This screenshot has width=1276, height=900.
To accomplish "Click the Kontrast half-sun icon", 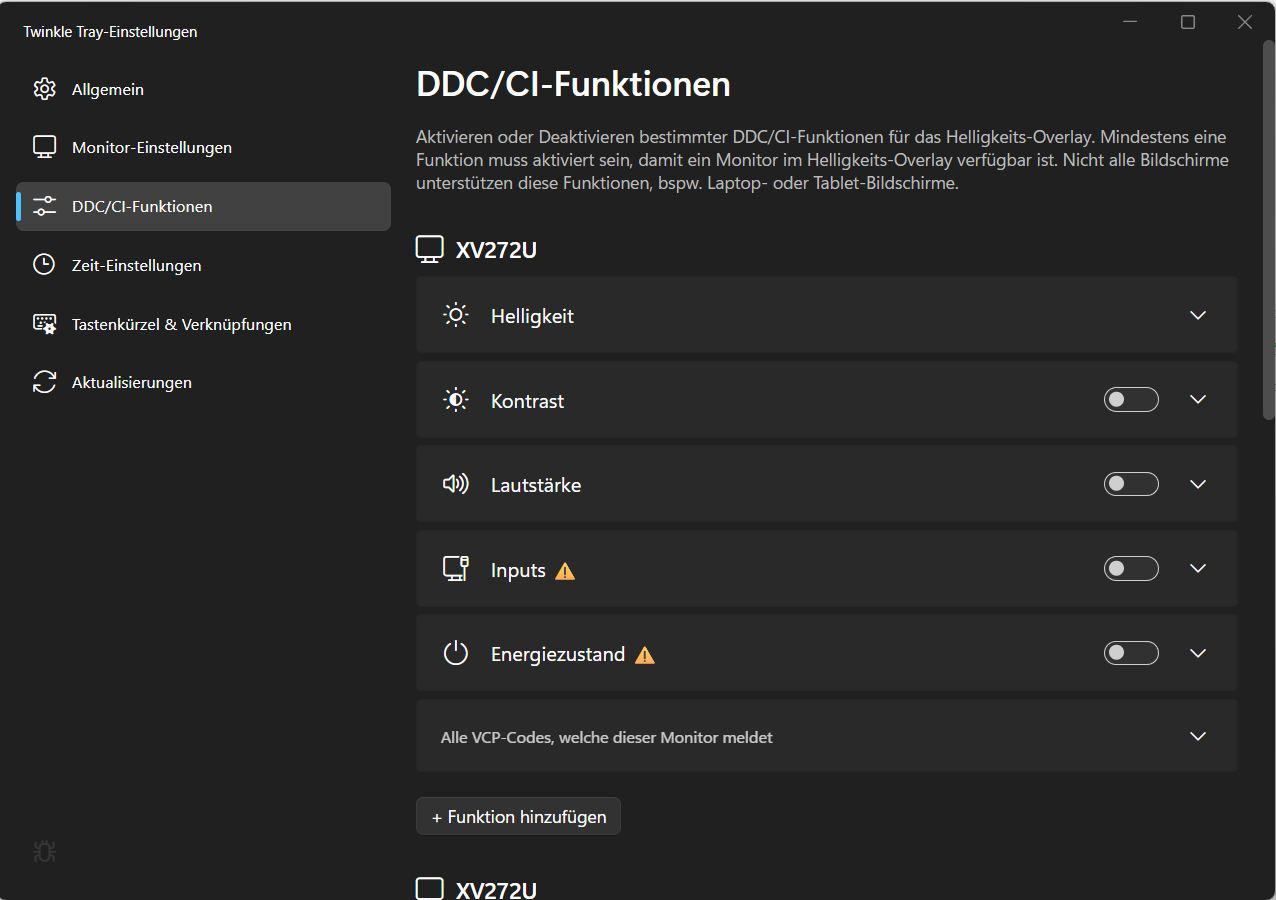I will pyautogui.click(x=456, y=401).
